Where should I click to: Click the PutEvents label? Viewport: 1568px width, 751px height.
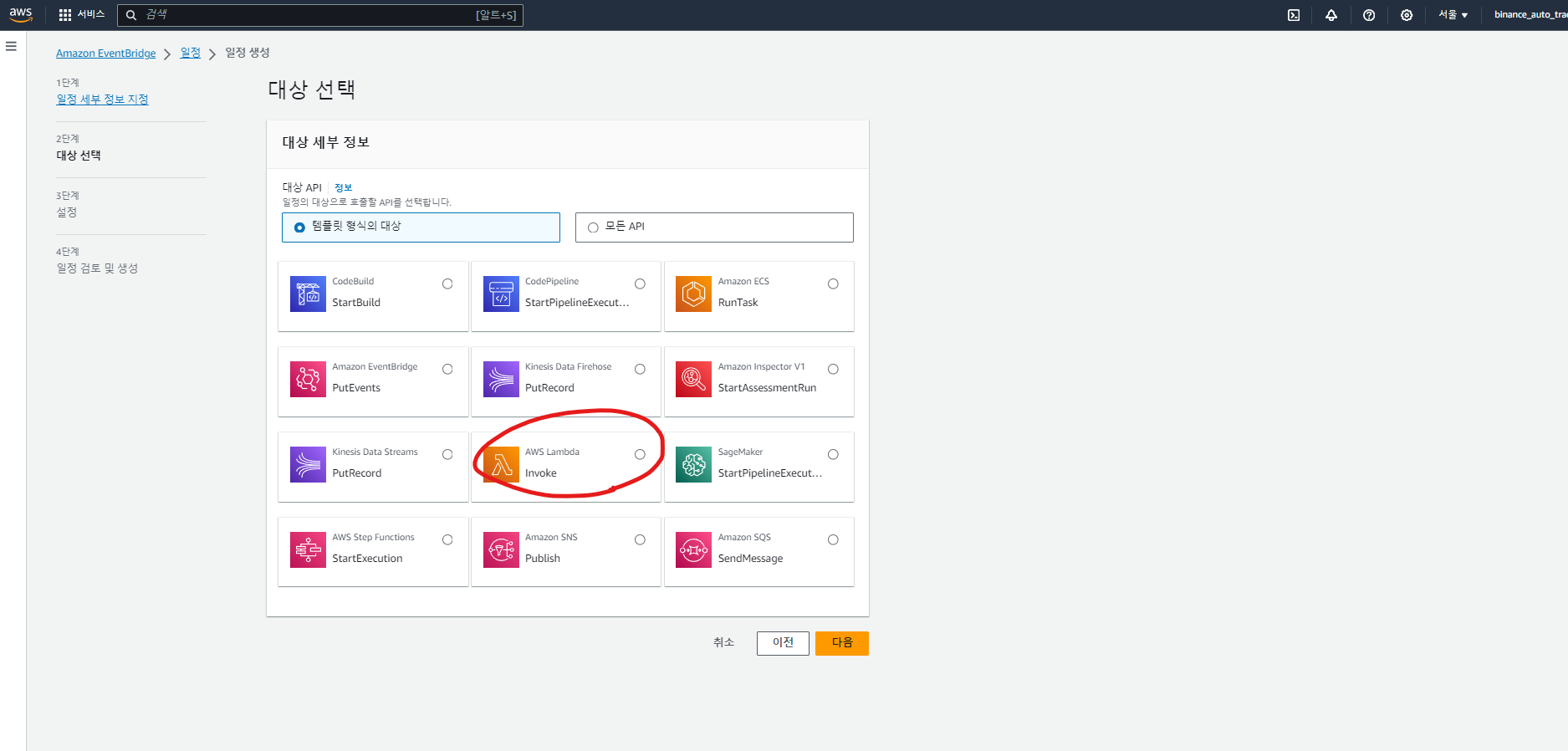[356, 388]
